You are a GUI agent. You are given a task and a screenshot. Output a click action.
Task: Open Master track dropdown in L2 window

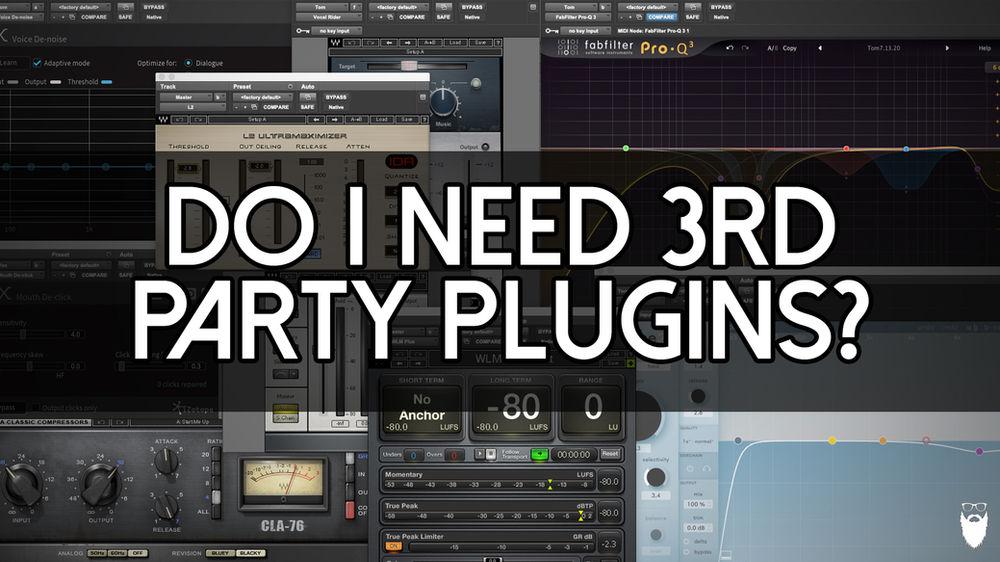pos(184,97)
